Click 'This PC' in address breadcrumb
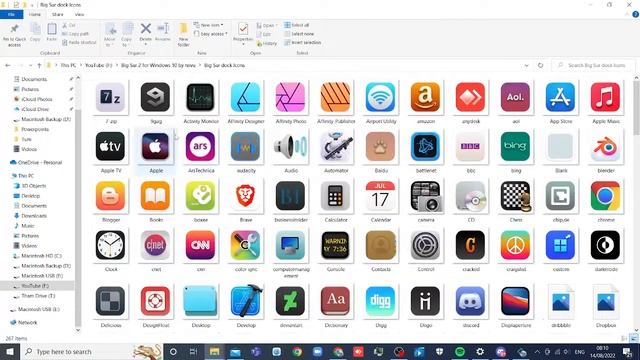 pos(68,65)
